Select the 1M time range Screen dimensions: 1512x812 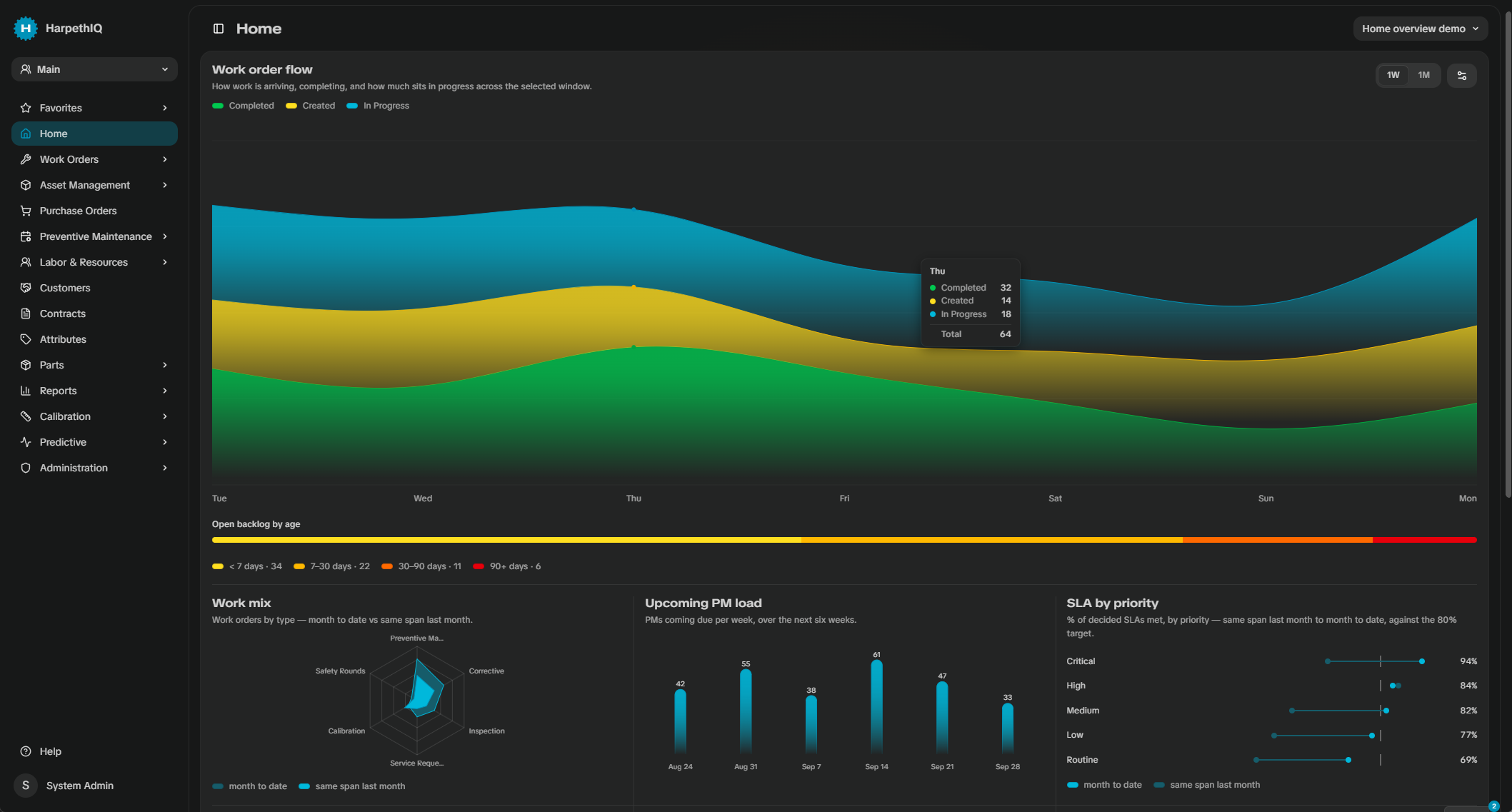click(x=1423, y=75)
